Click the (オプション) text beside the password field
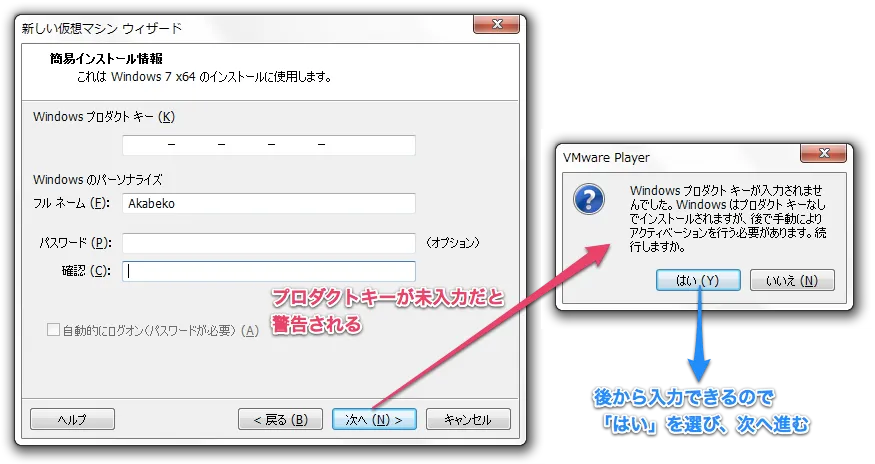The image size is (875, 464). pyautogui.click(x=453, y=243)
